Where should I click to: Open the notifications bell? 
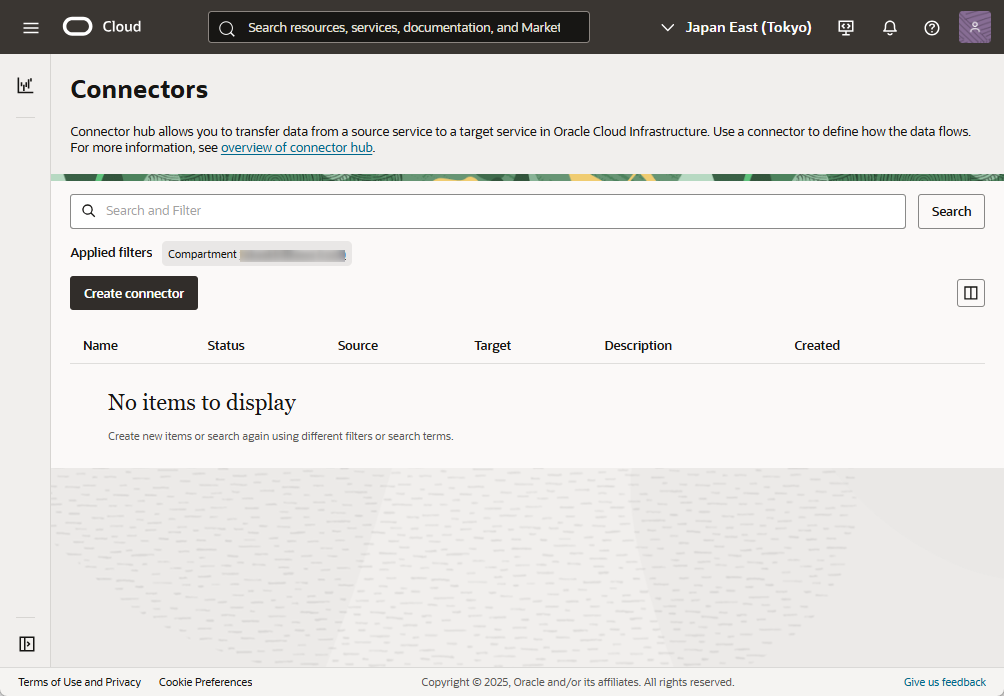pyautogui.click(x=889, y=28)
